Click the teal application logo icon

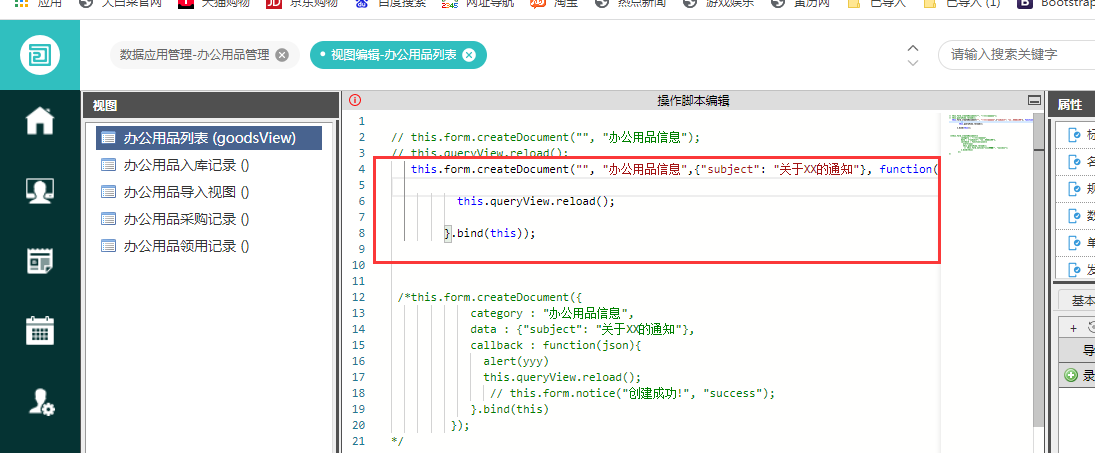click(40, 54)
